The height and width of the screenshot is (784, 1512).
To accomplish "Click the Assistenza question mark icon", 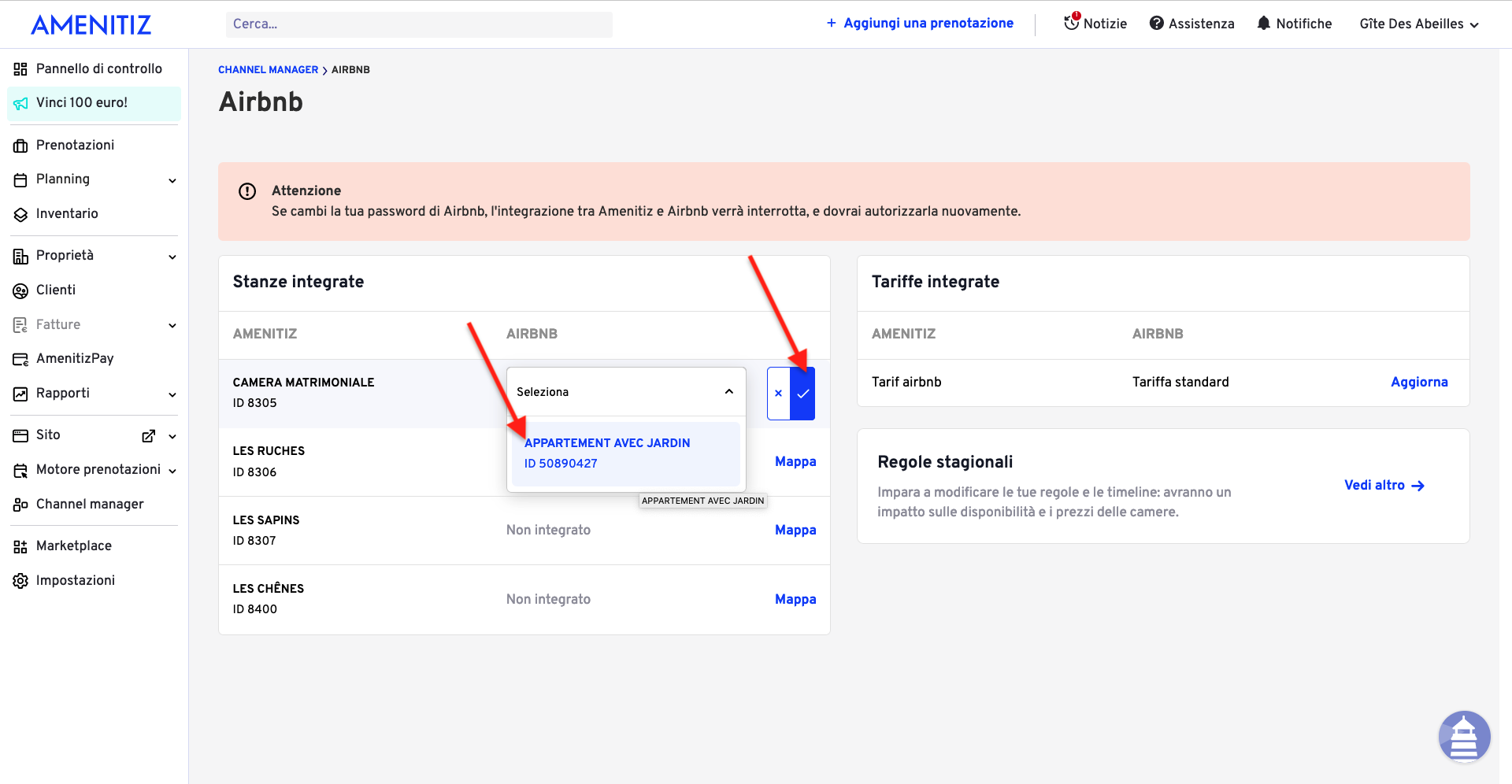I will click(x=1156, y=23).
